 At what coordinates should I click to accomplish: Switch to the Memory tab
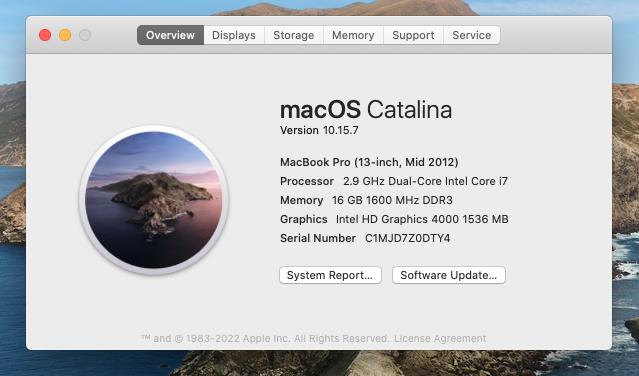pyautogui.click(x=353, y=35)
